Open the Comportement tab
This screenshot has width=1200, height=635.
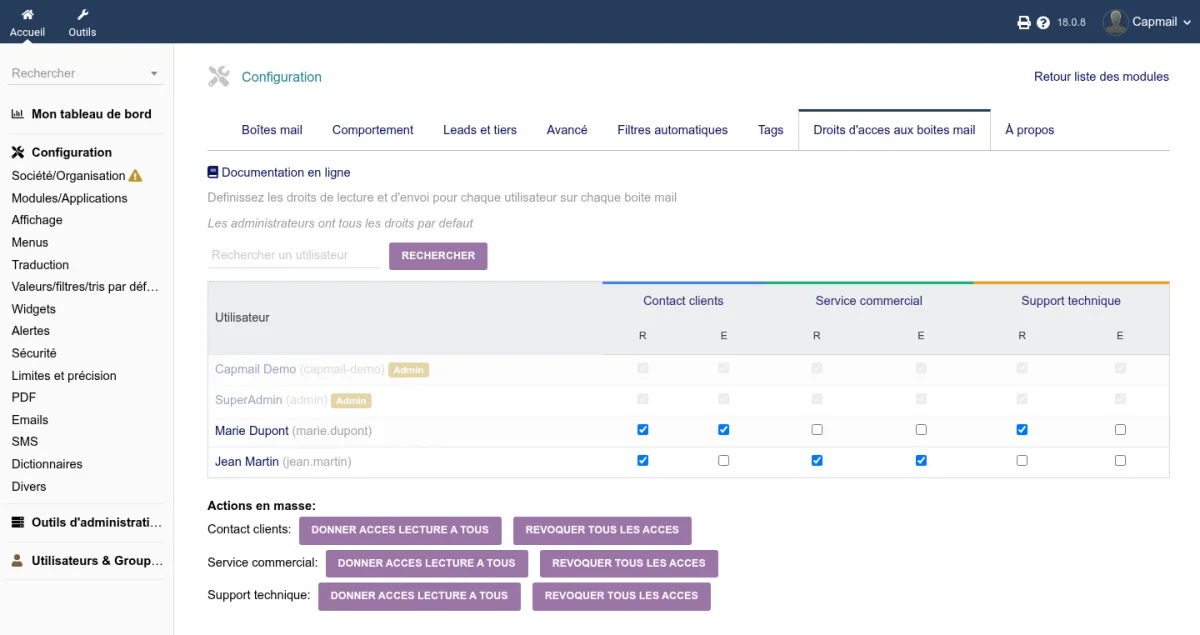(373, 130)
